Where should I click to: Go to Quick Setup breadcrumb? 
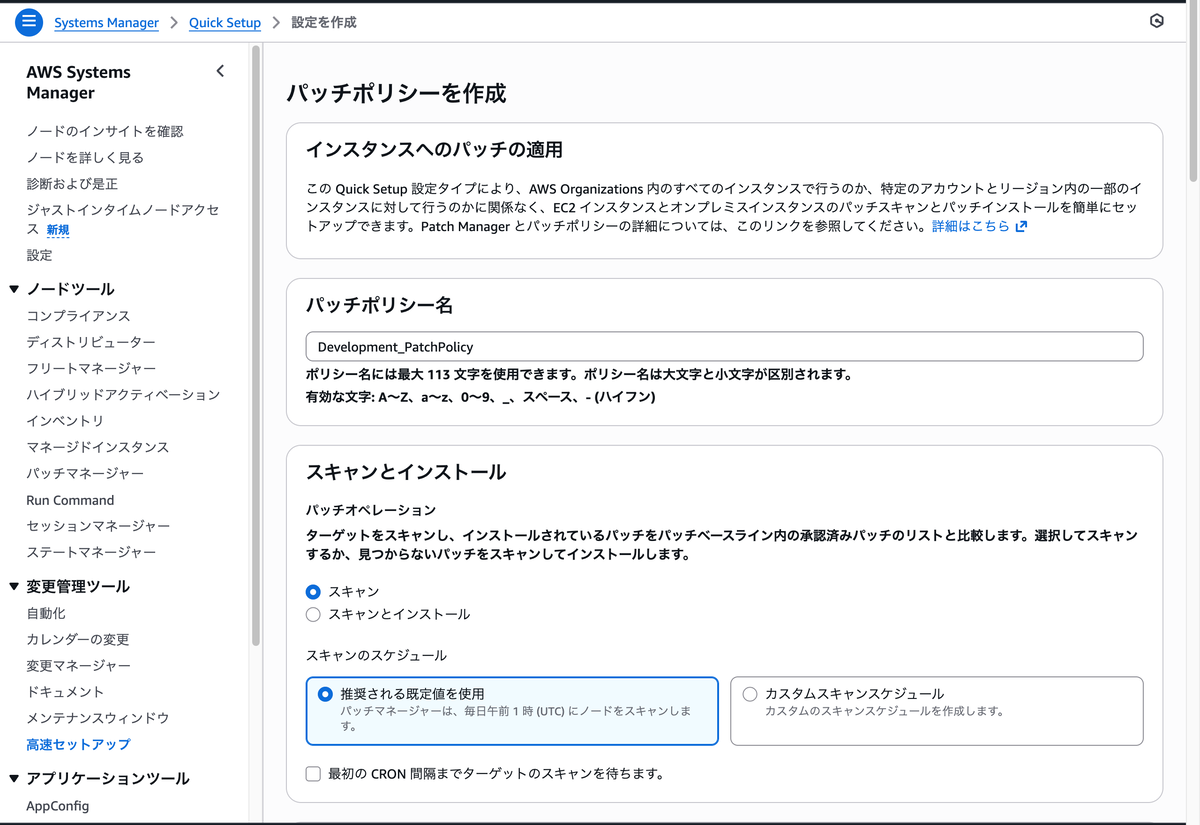225,22
